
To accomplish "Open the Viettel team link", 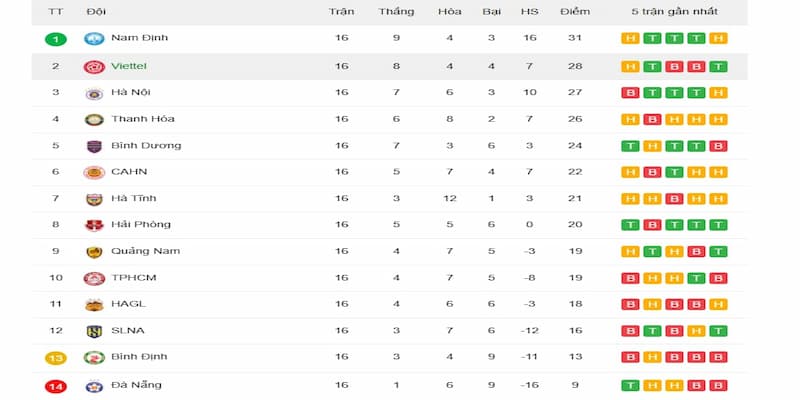I will [x=129, y=66].
